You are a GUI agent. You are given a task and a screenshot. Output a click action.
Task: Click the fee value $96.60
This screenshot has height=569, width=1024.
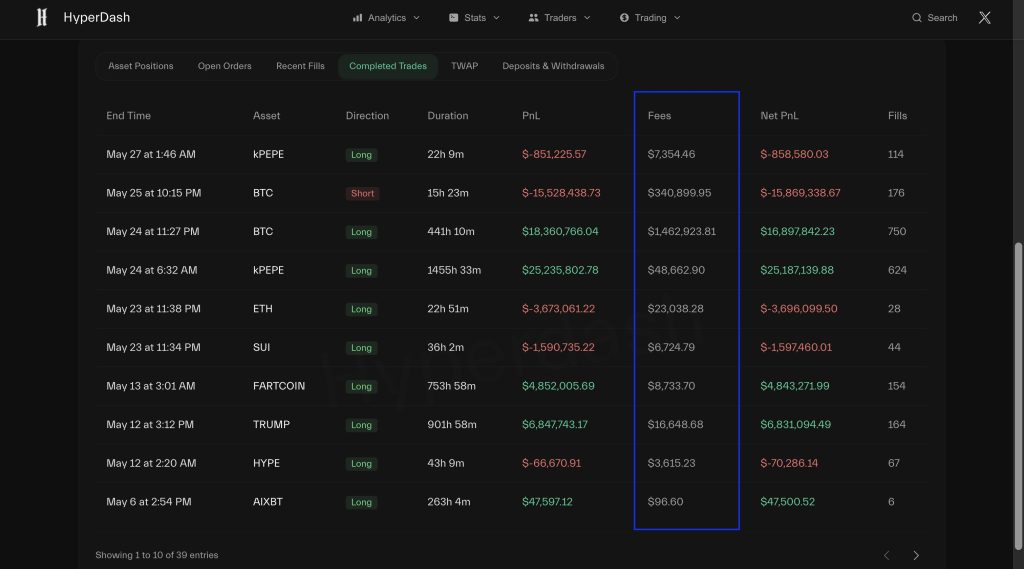click(x=665, y=502)
